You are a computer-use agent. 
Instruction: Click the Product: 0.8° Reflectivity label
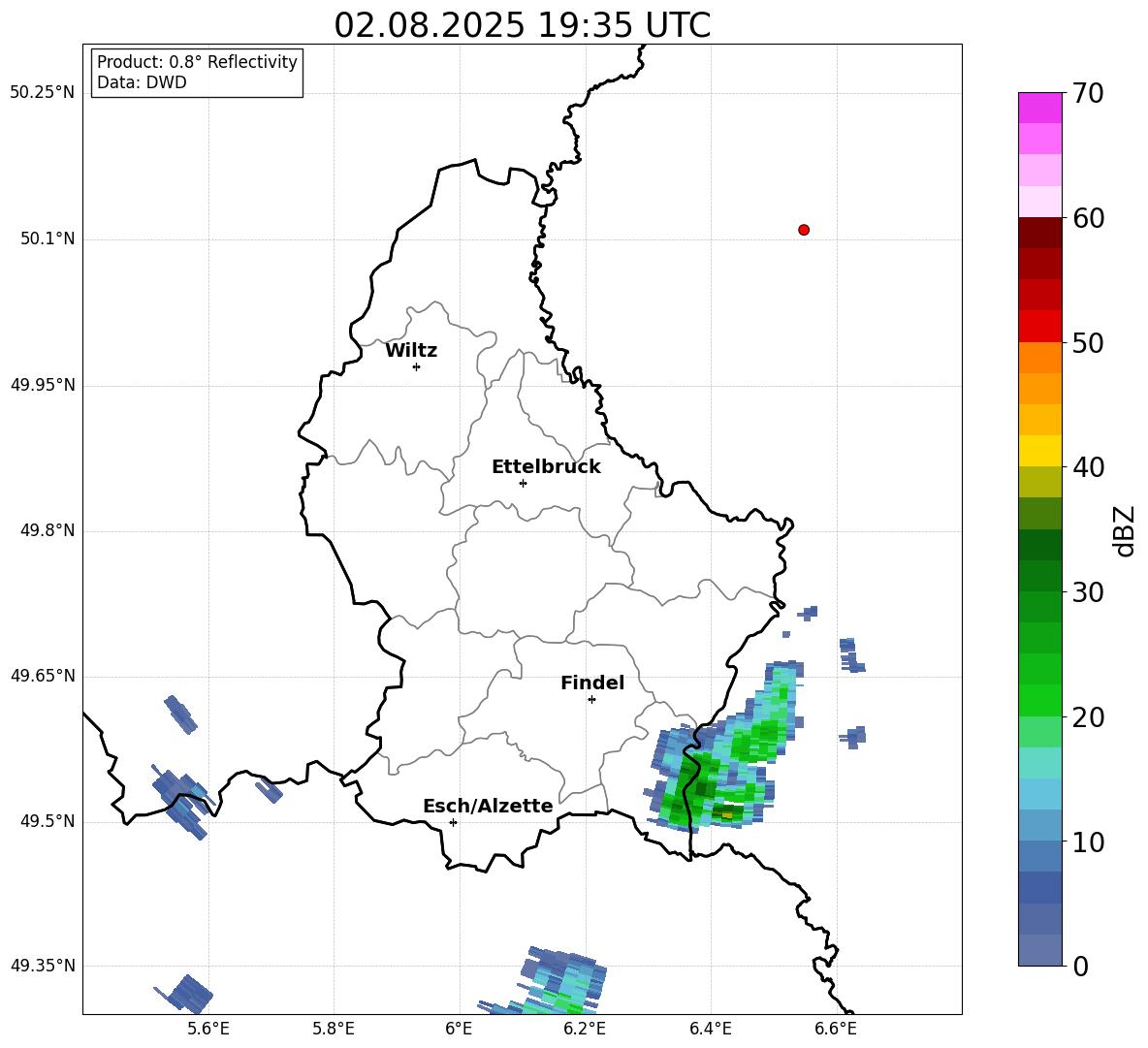197,61
